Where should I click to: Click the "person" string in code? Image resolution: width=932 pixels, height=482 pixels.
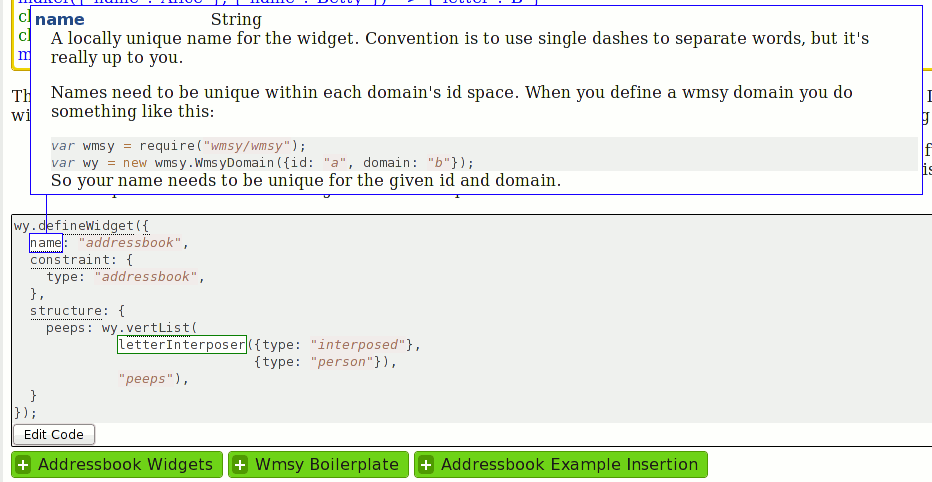[x=341, y=362]
